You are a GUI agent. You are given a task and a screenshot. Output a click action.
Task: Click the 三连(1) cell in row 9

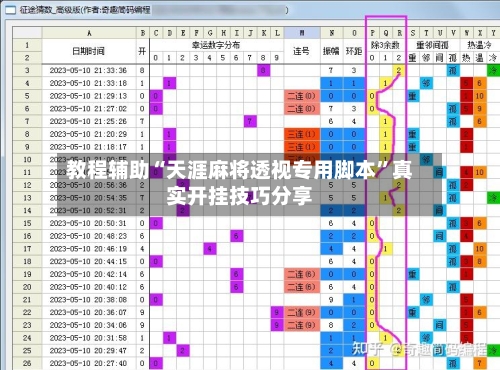(x=302, y=147)
